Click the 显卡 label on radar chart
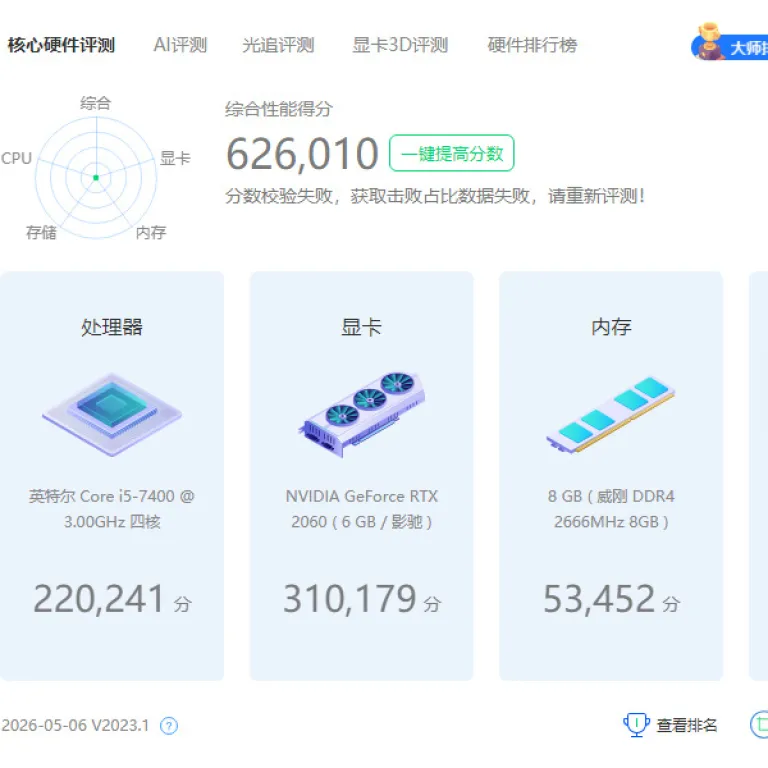This screenshot has height=768, width=768. (x=175, y=158)
